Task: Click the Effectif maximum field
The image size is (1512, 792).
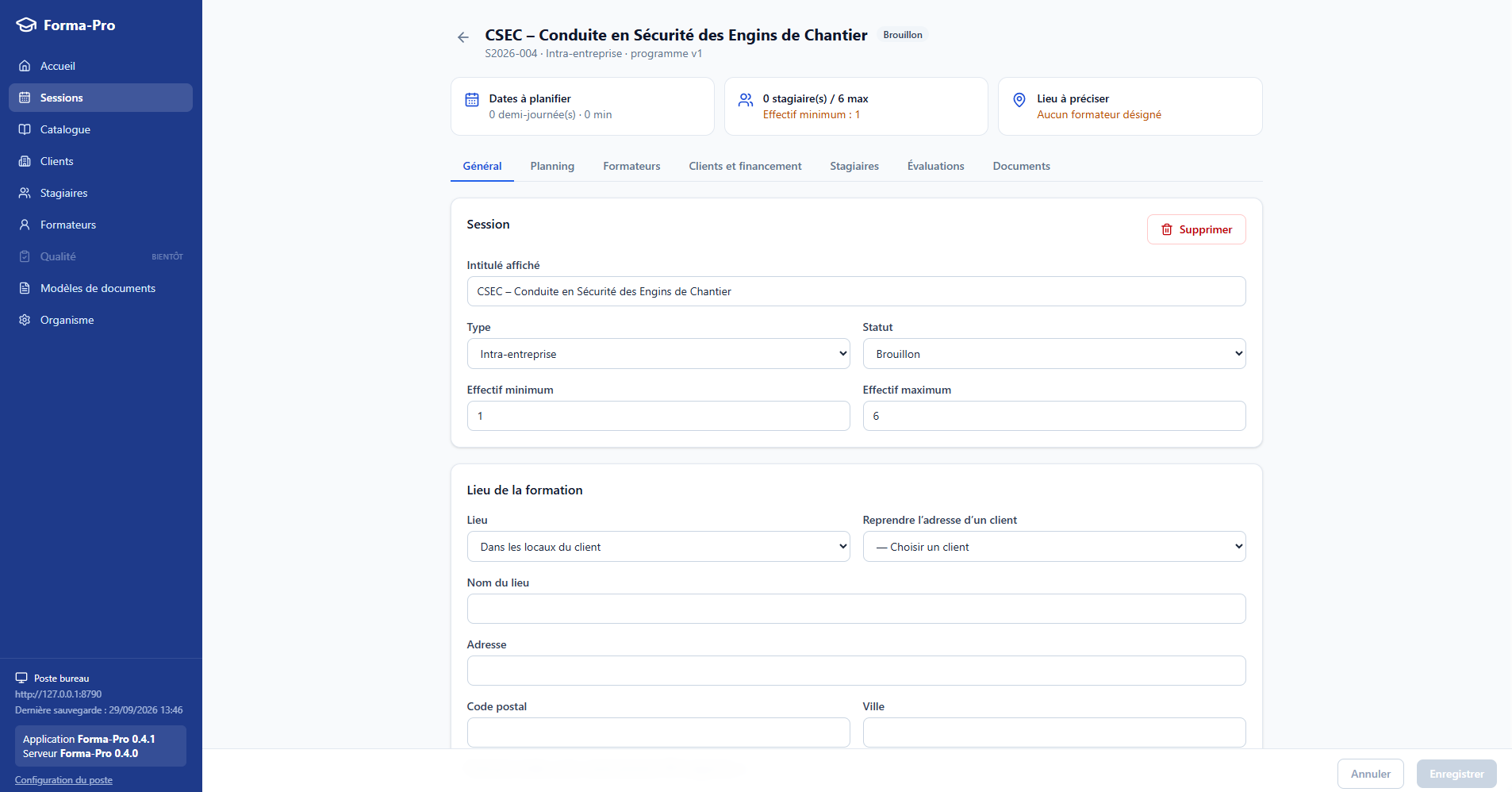Action: pos(1054,416)
